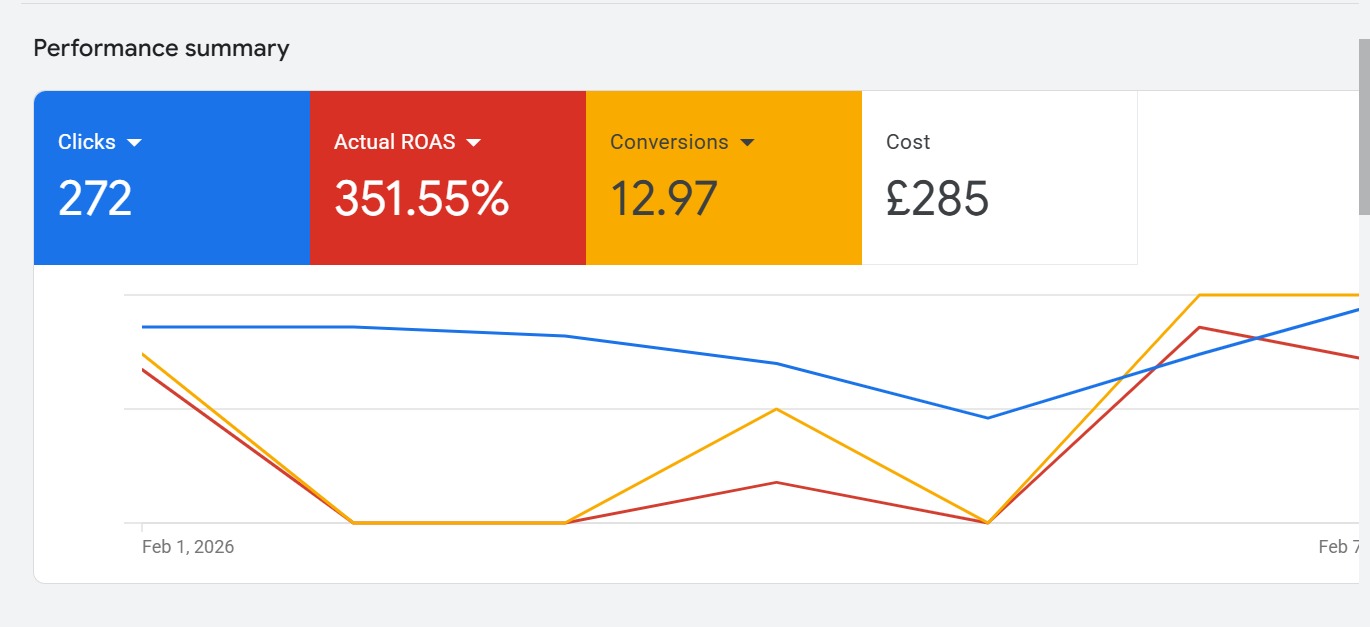
Task: Open the Clicks metric dropdown arrow
Action: pos(135,143)
